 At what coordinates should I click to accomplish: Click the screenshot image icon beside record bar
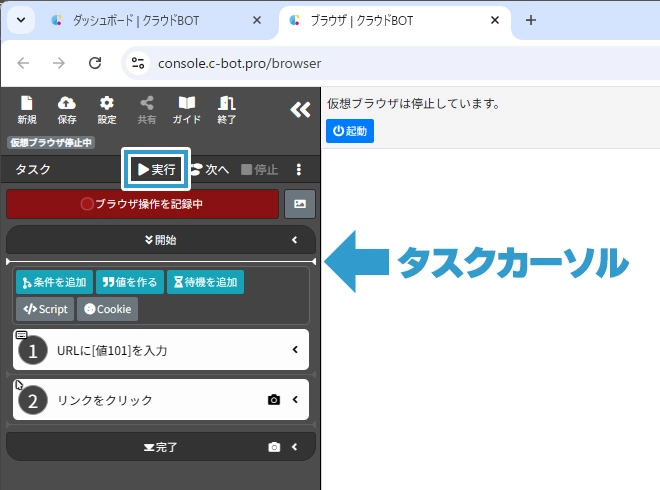click(x=300, y=204)
